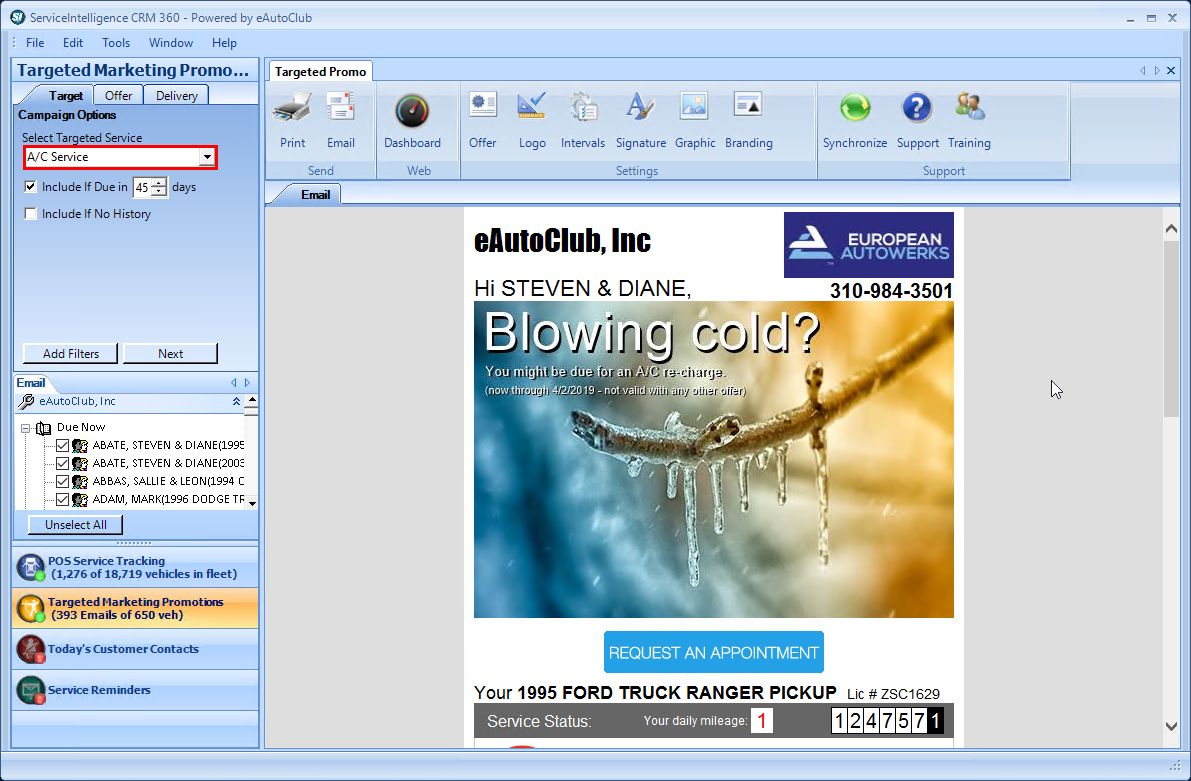
Task: Click the Support question mark icon
Action: pos(917,107)
